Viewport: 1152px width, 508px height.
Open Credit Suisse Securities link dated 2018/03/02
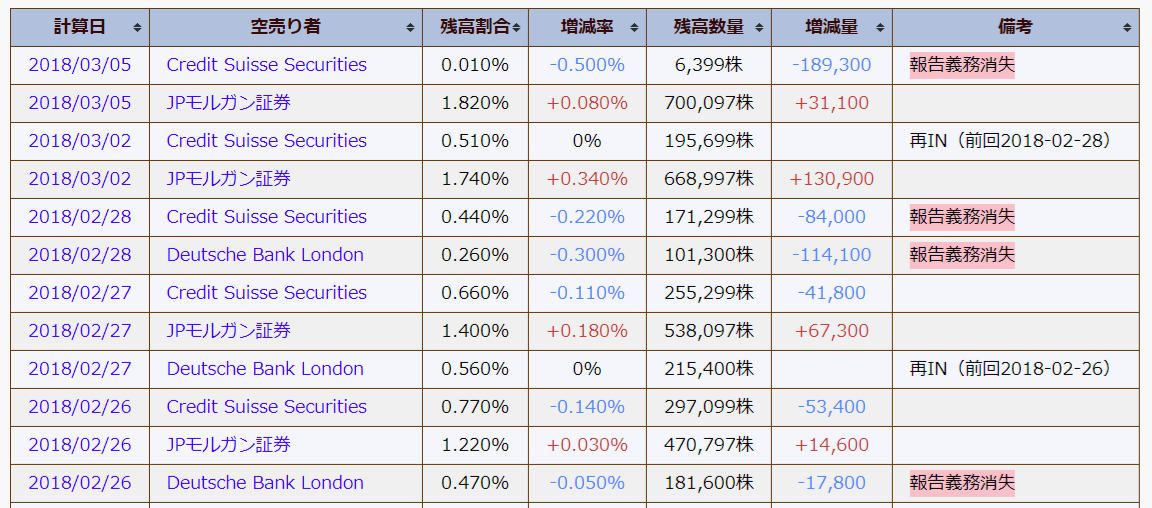pos(267,140)
